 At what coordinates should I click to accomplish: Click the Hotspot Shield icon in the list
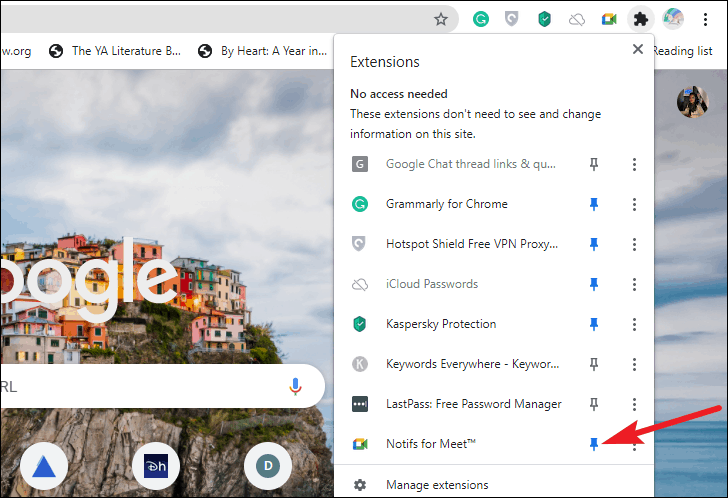coord(359,244)
